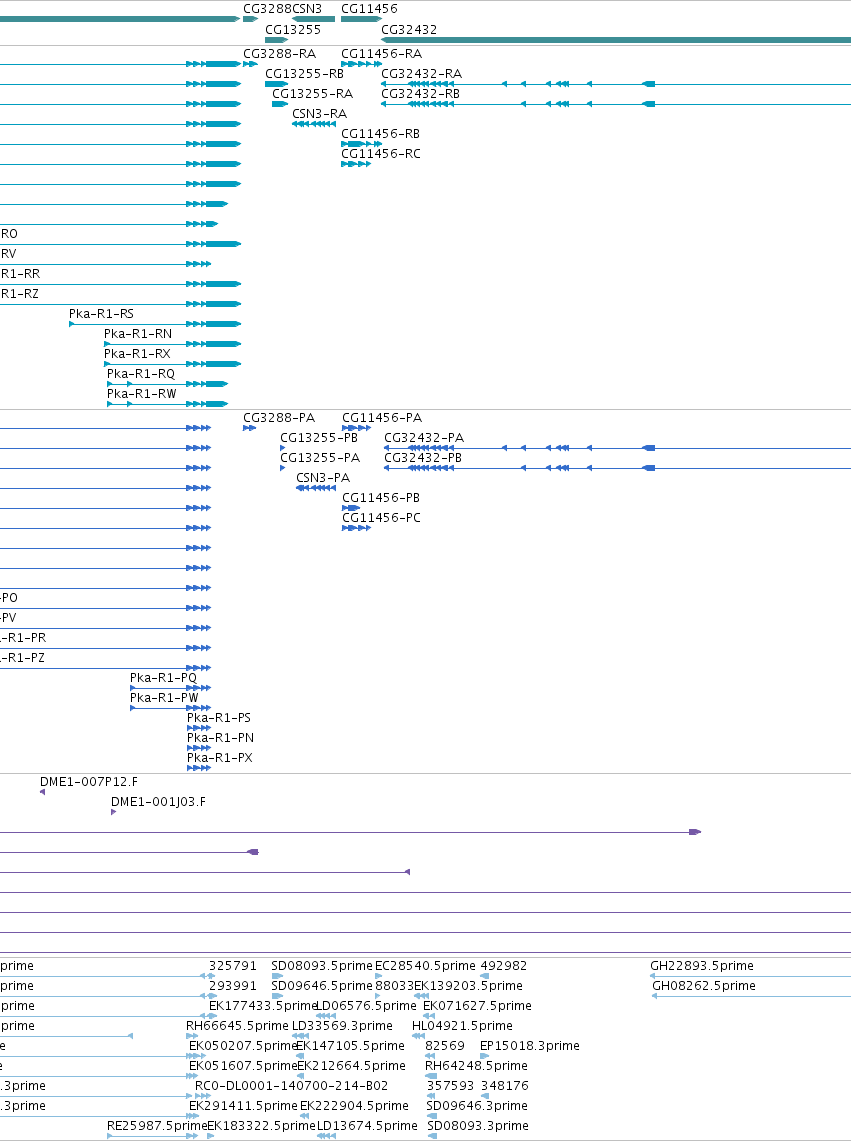
Task: Click protein label Pka-R1-PW
Action: click(x=165, y=698)
